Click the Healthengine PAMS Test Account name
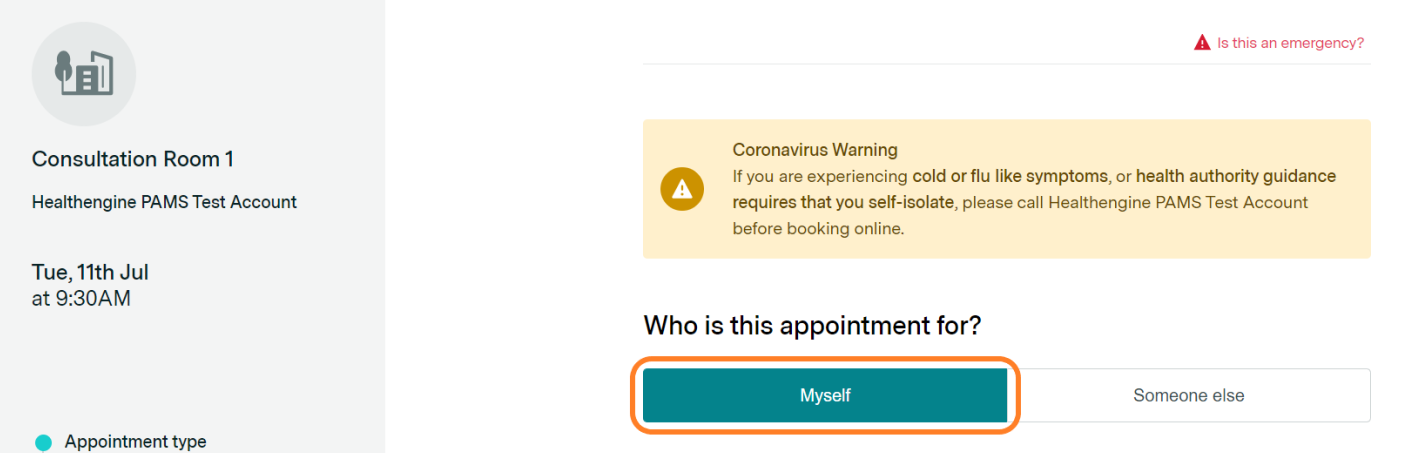This screenshot has height=453, width=1420. tap(164, 202)
